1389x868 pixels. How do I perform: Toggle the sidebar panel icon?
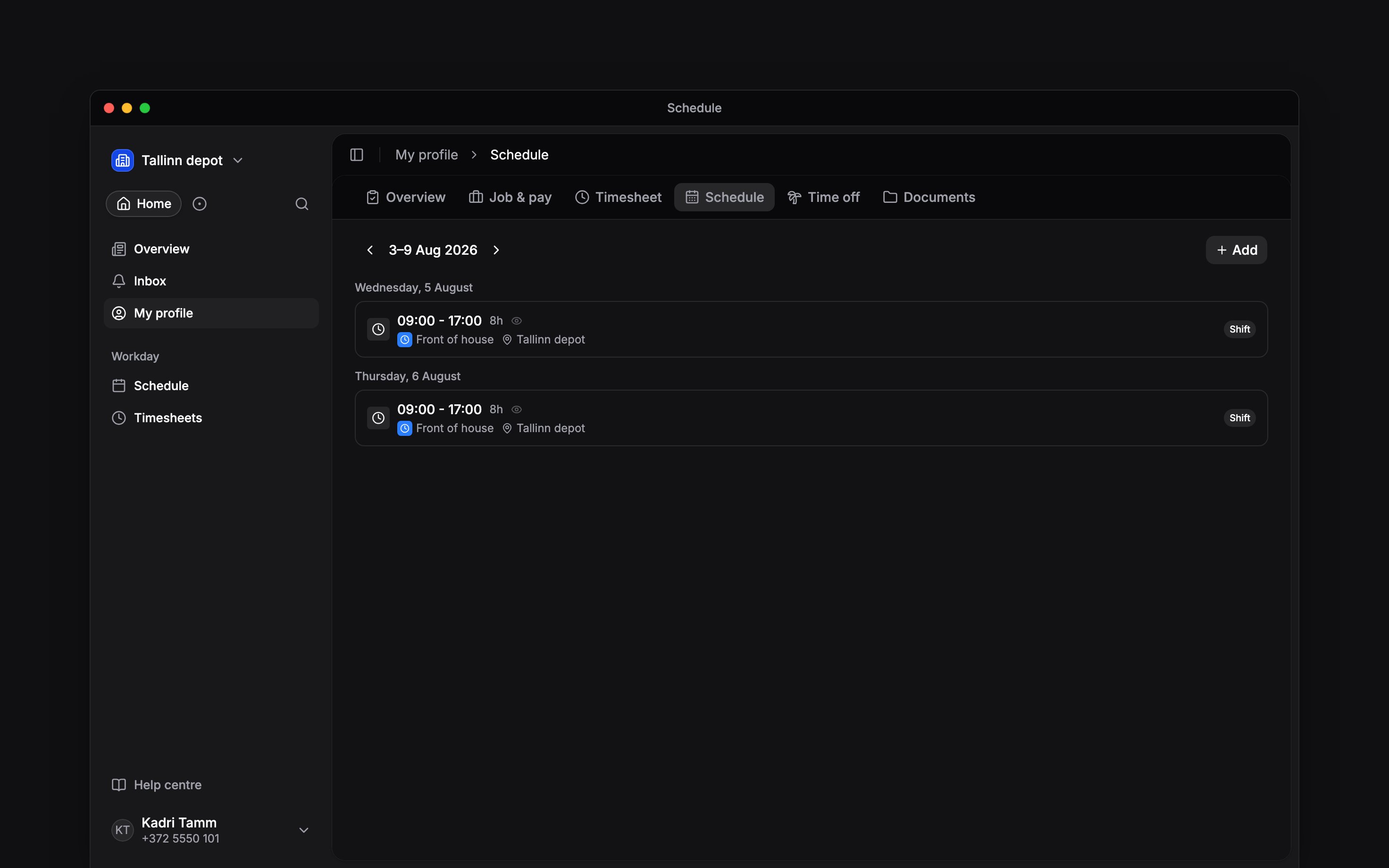(356, 154)
